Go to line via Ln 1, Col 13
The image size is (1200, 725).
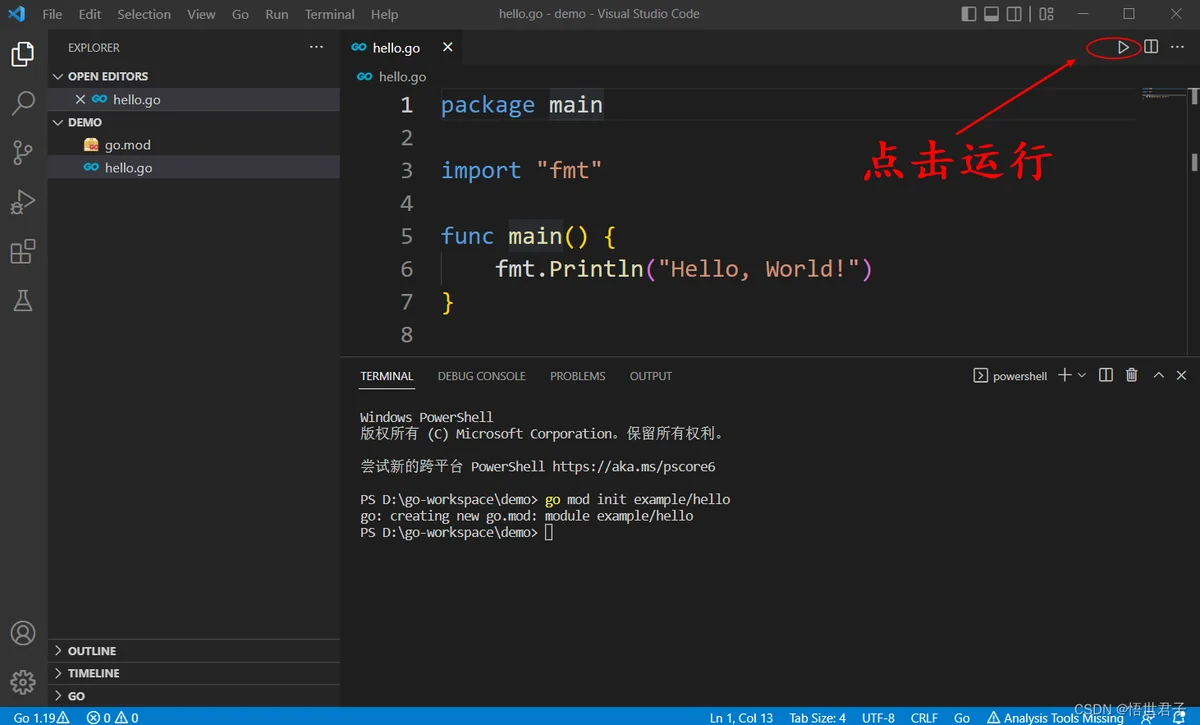coord(741,717)
